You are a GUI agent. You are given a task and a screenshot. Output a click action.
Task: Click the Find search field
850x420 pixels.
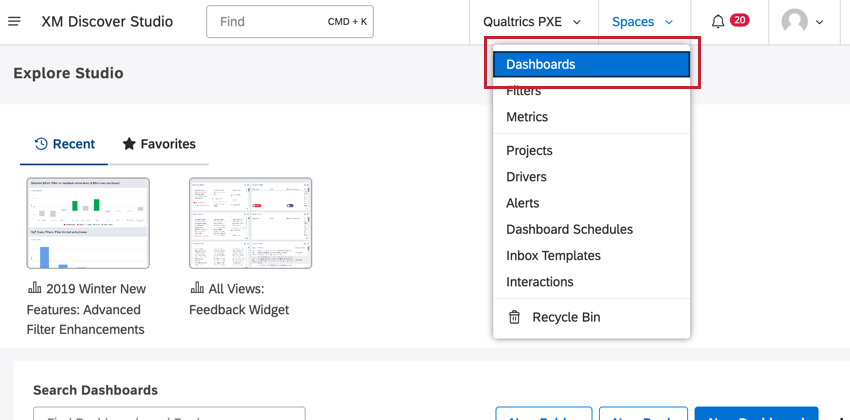(x=270, y=21)
